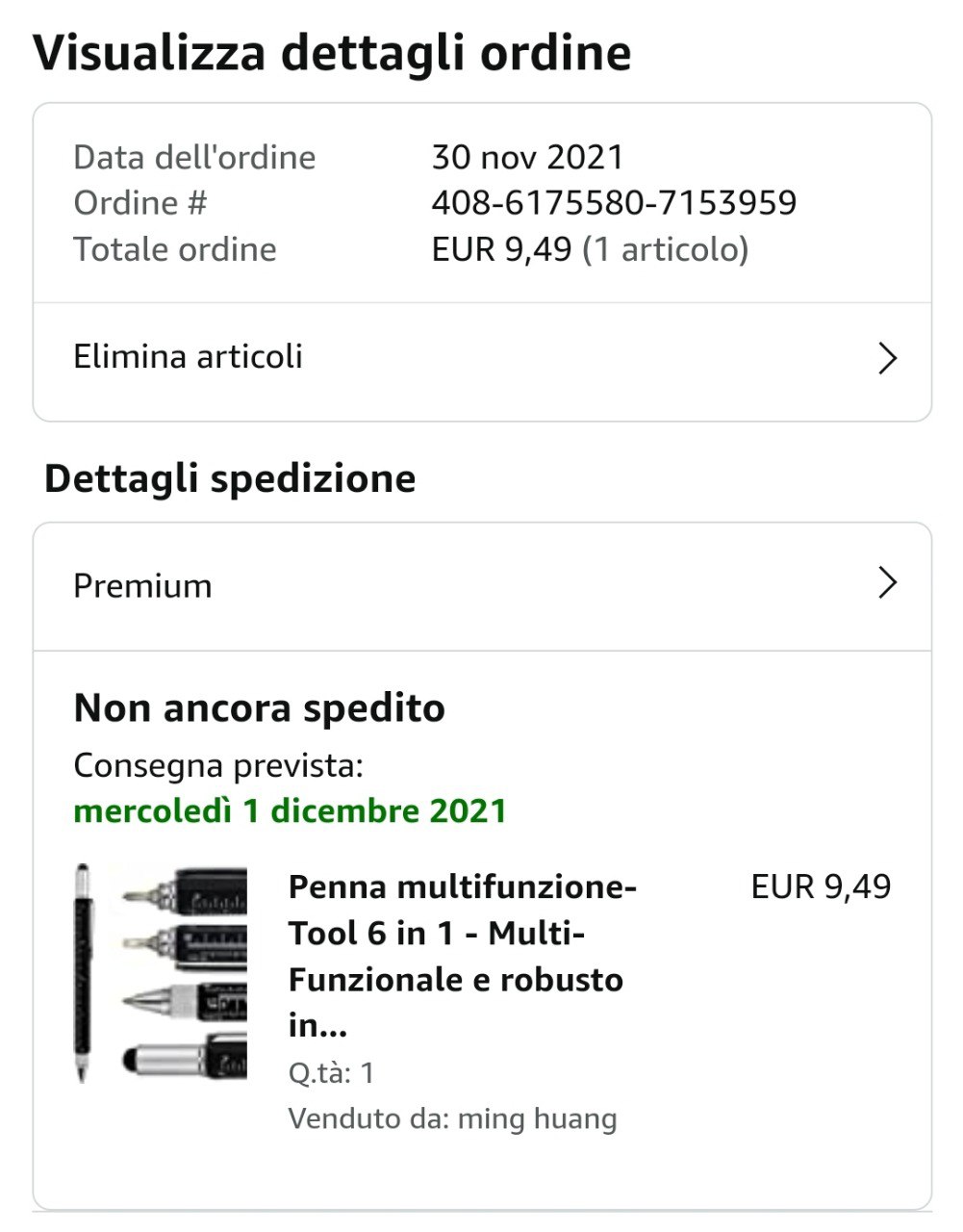Click the order date 30 nov 2021
This screenshot has width=963, height=1232.
527,157
